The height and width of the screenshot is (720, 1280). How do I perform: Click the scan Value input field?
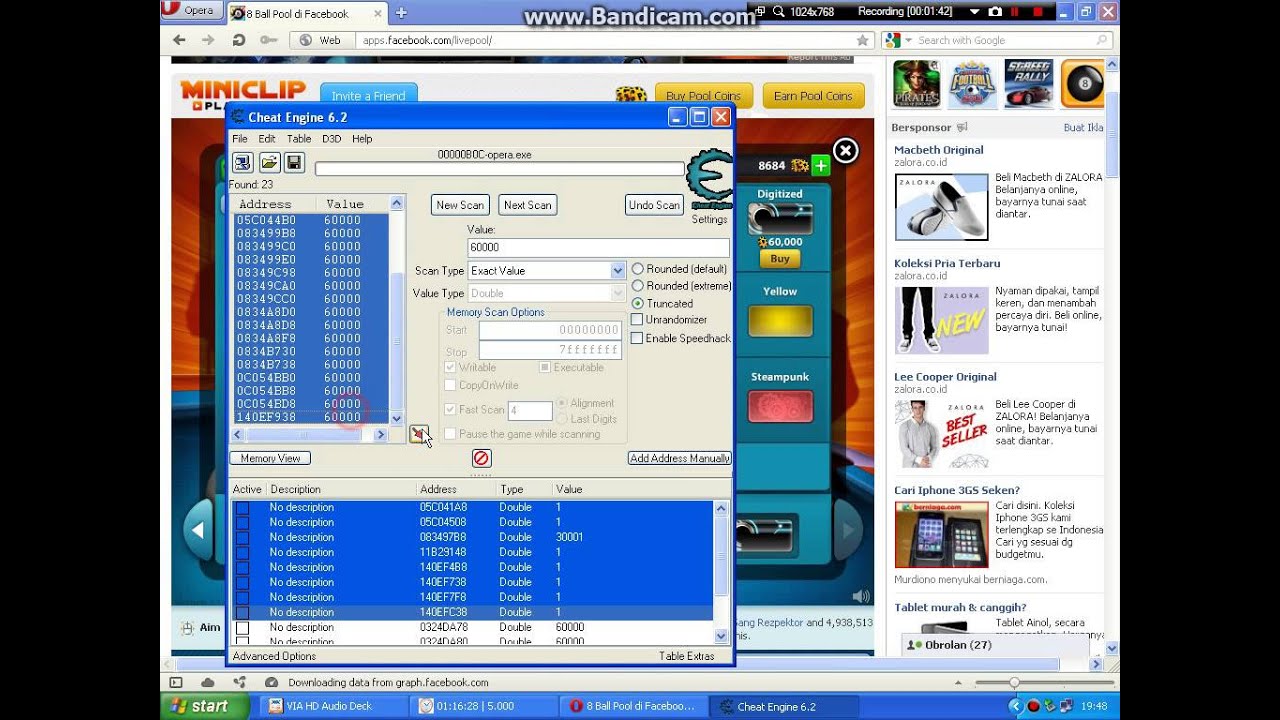[x=598, y=247]
